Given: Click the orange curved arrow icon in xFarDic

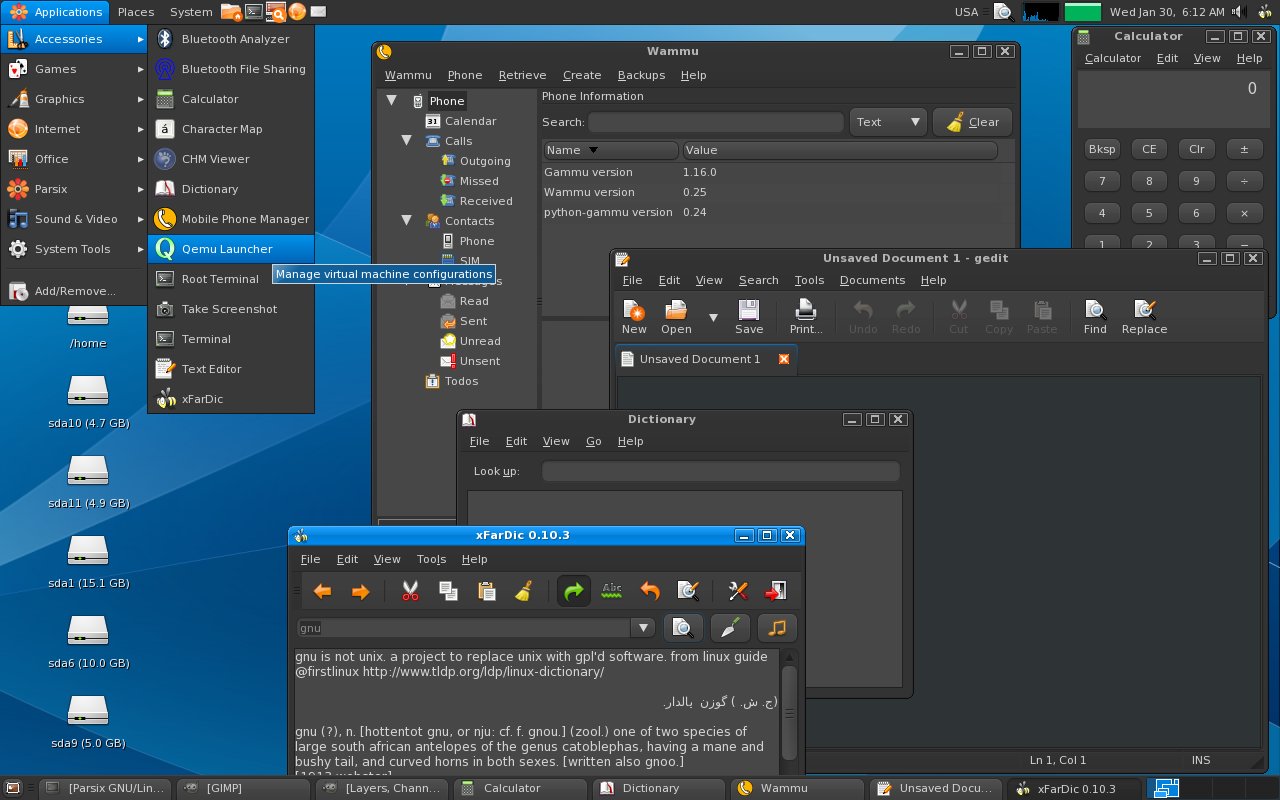Looking at the screenshot, I should (650, 592).
